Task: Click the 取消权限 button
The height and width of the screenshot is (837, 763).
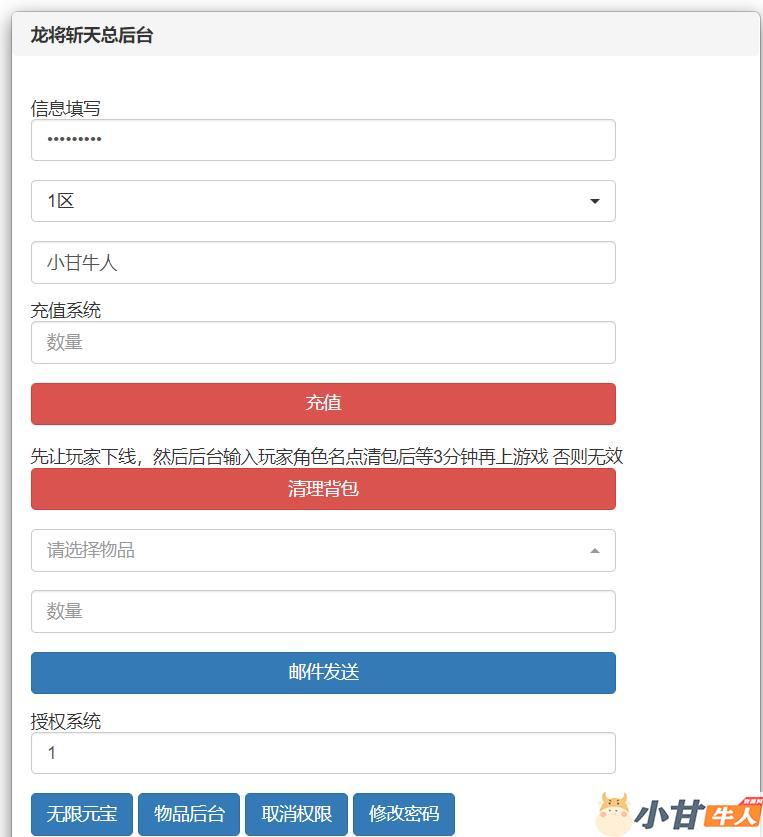Action: coord(296,814)
